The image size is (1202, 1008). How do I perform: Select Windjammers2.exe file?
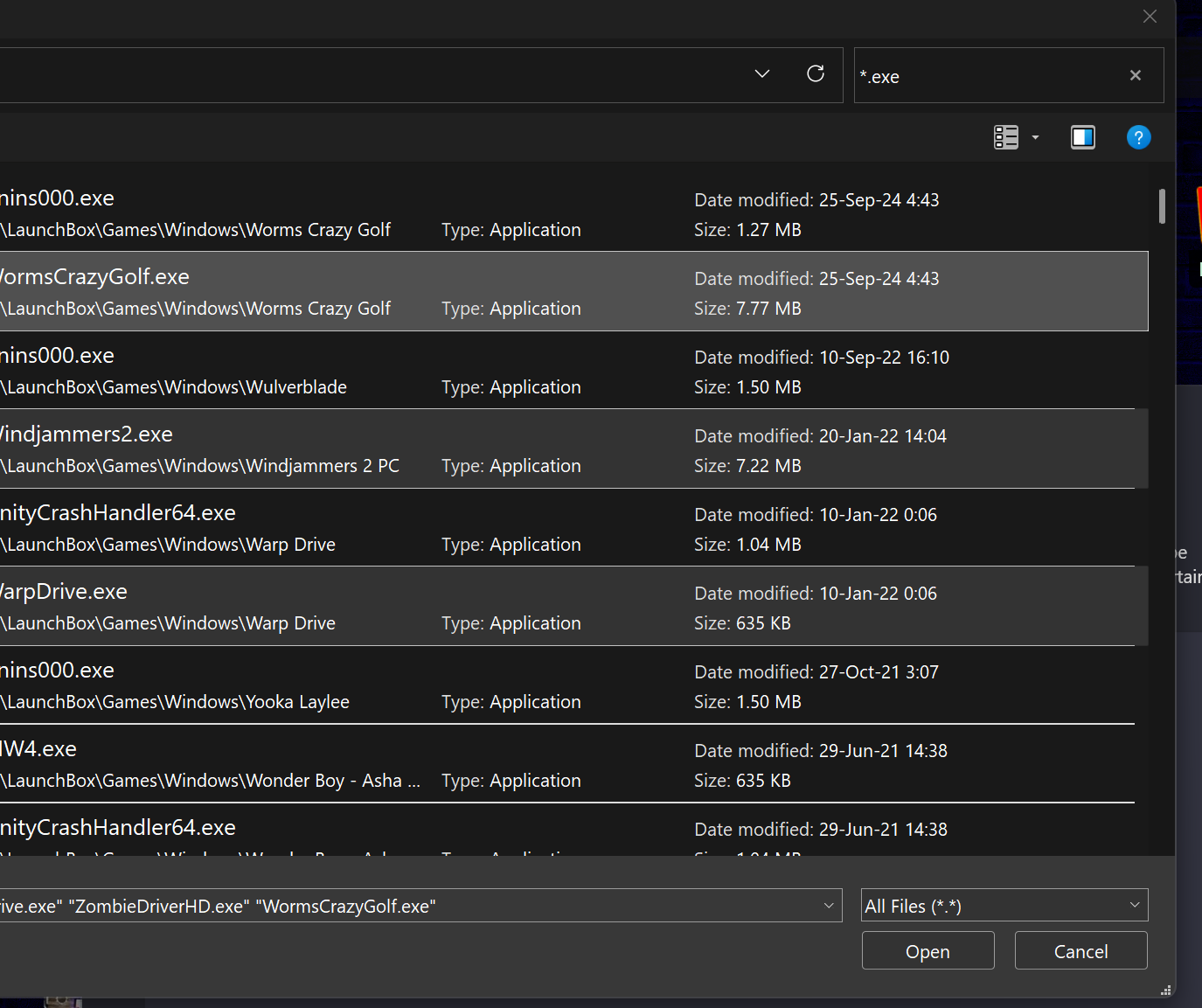coord(573,448)
